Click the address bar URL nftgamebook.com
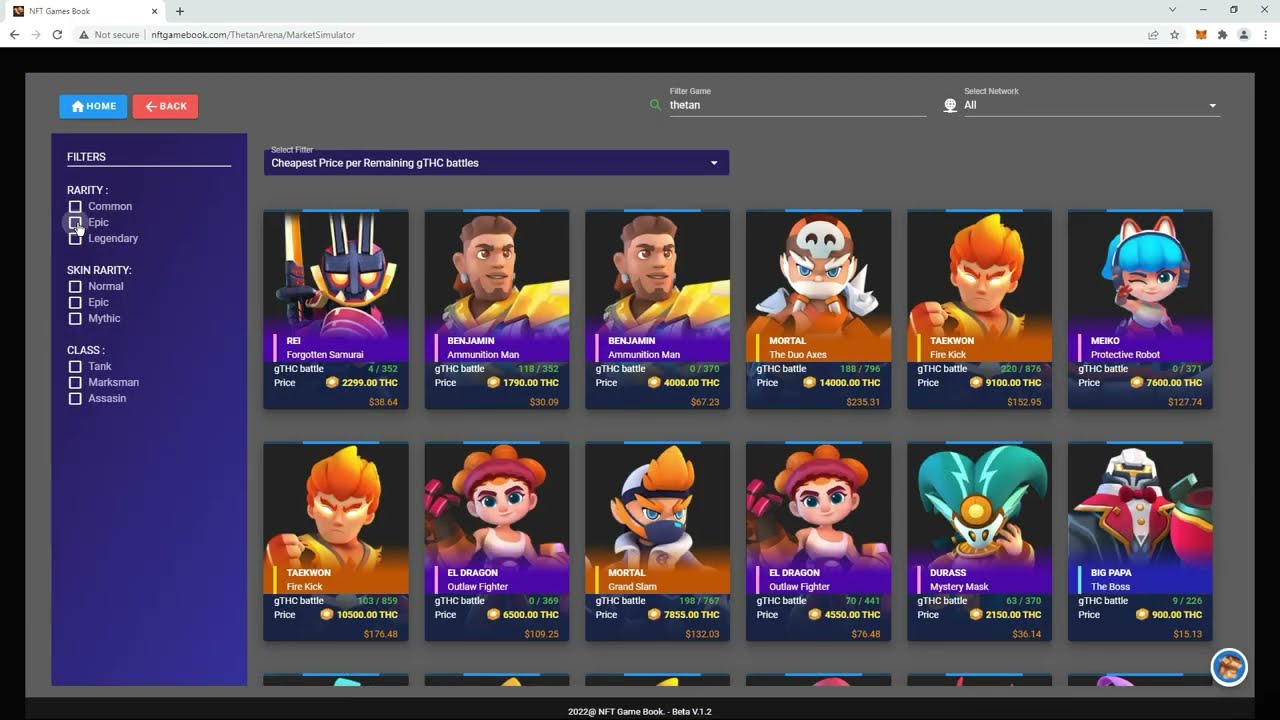This screenshot has width=1280, height=720. pos(253,34)
